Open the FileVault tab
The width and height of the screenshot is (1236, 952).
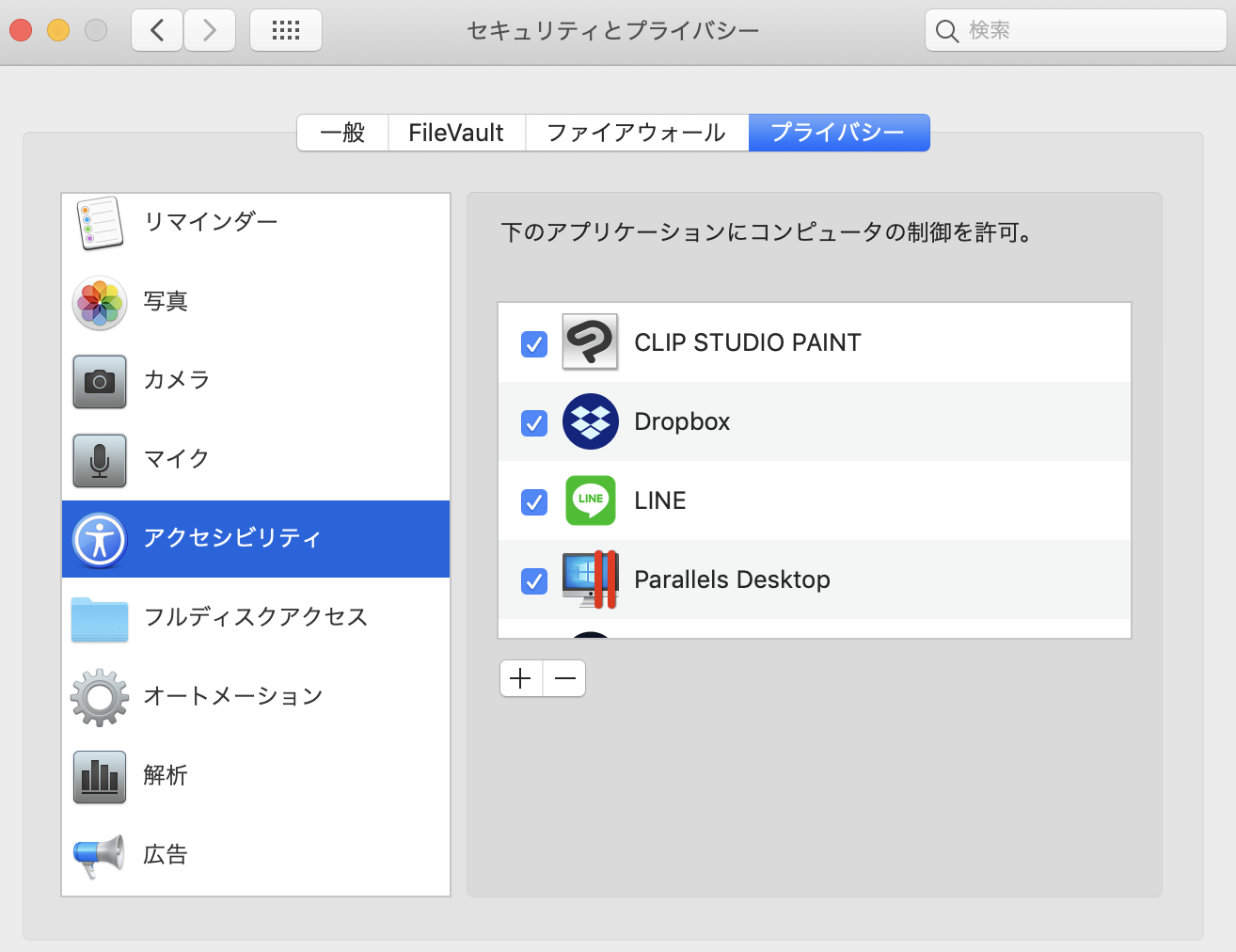[456, 133]
